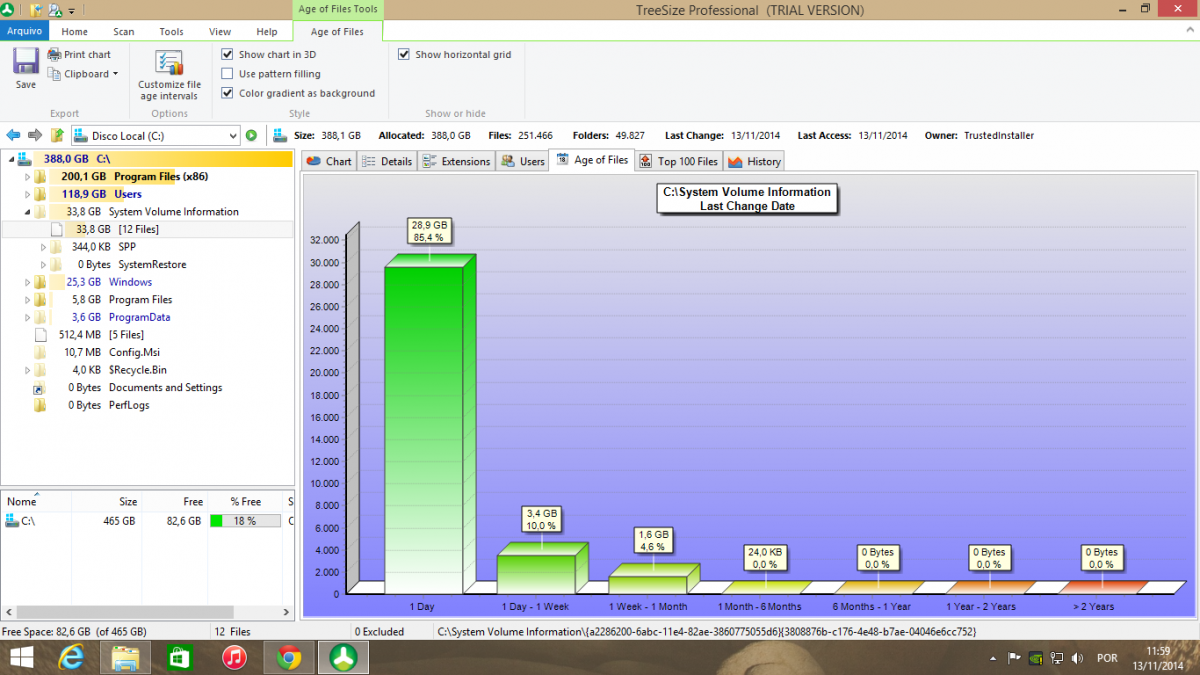The width and height of the screenshot is (1200, 675).
Task: Click the search scan icon in quick access toolbar
Action: [x=55, y=10]
